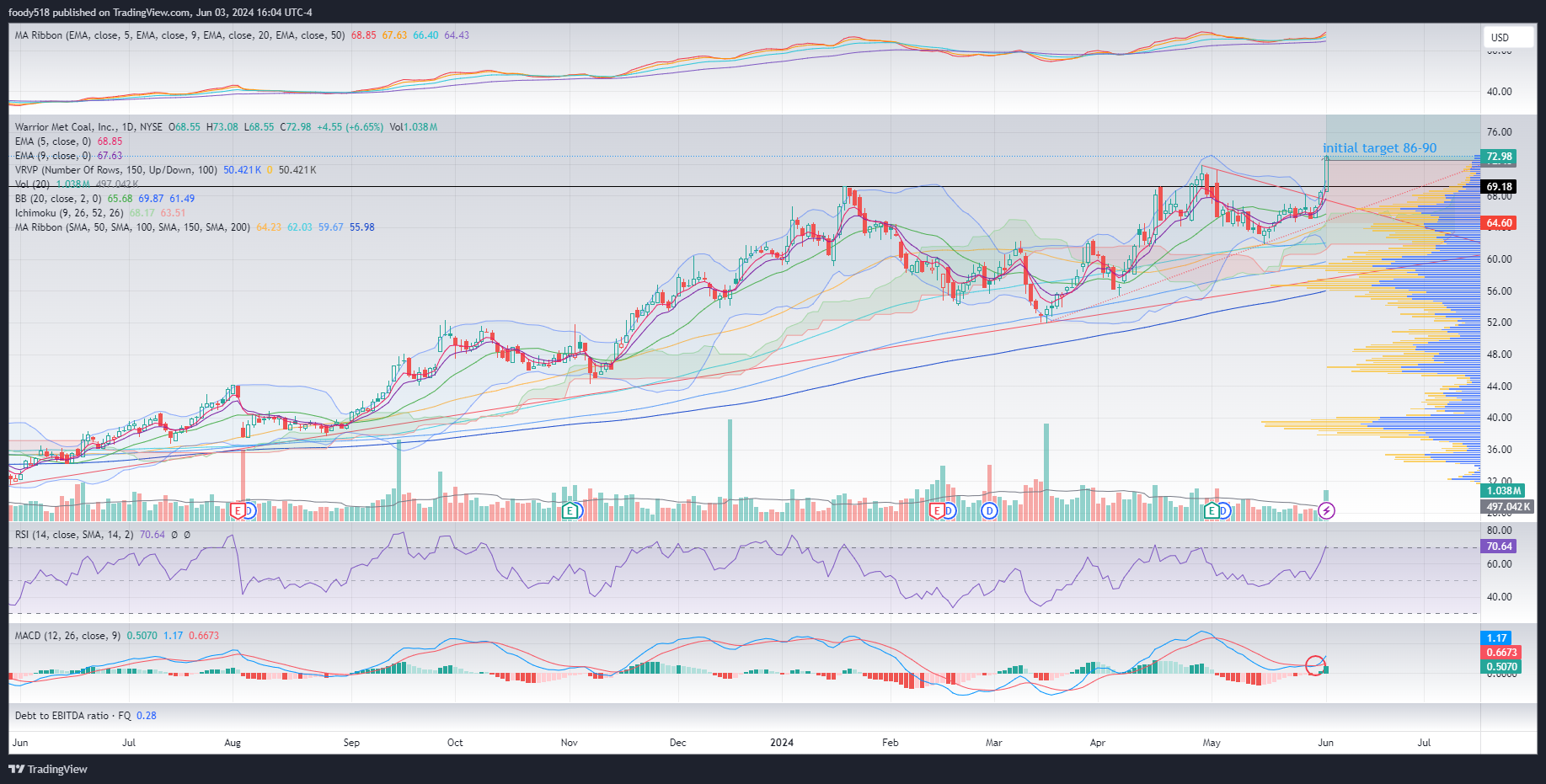Open the dividend marker in May
The height and width of the screenshot is (784, 1546).
pos(1224,510)
